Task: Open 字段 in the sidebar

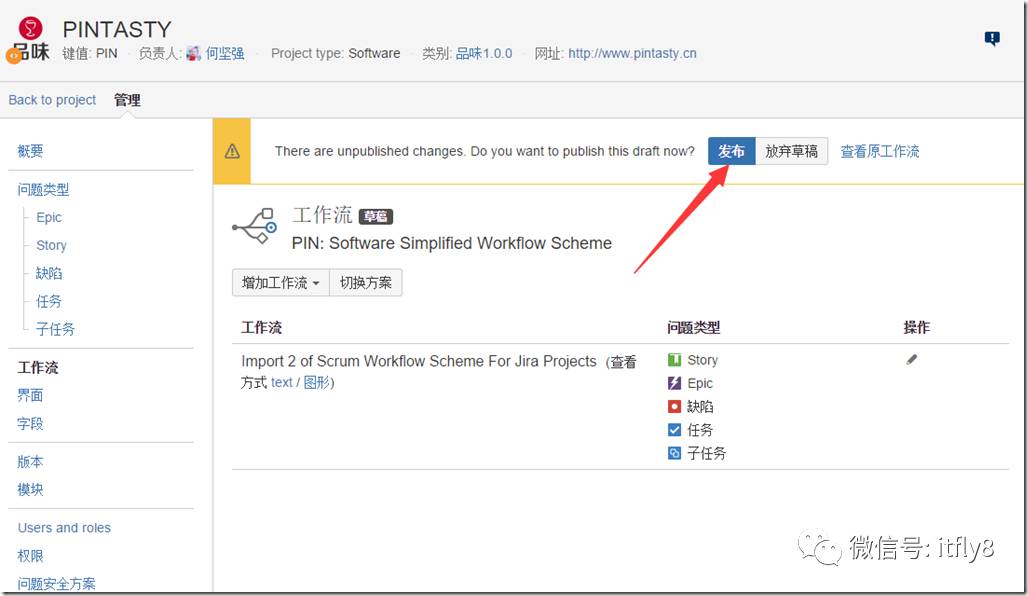Action: [x=30, y=424]
